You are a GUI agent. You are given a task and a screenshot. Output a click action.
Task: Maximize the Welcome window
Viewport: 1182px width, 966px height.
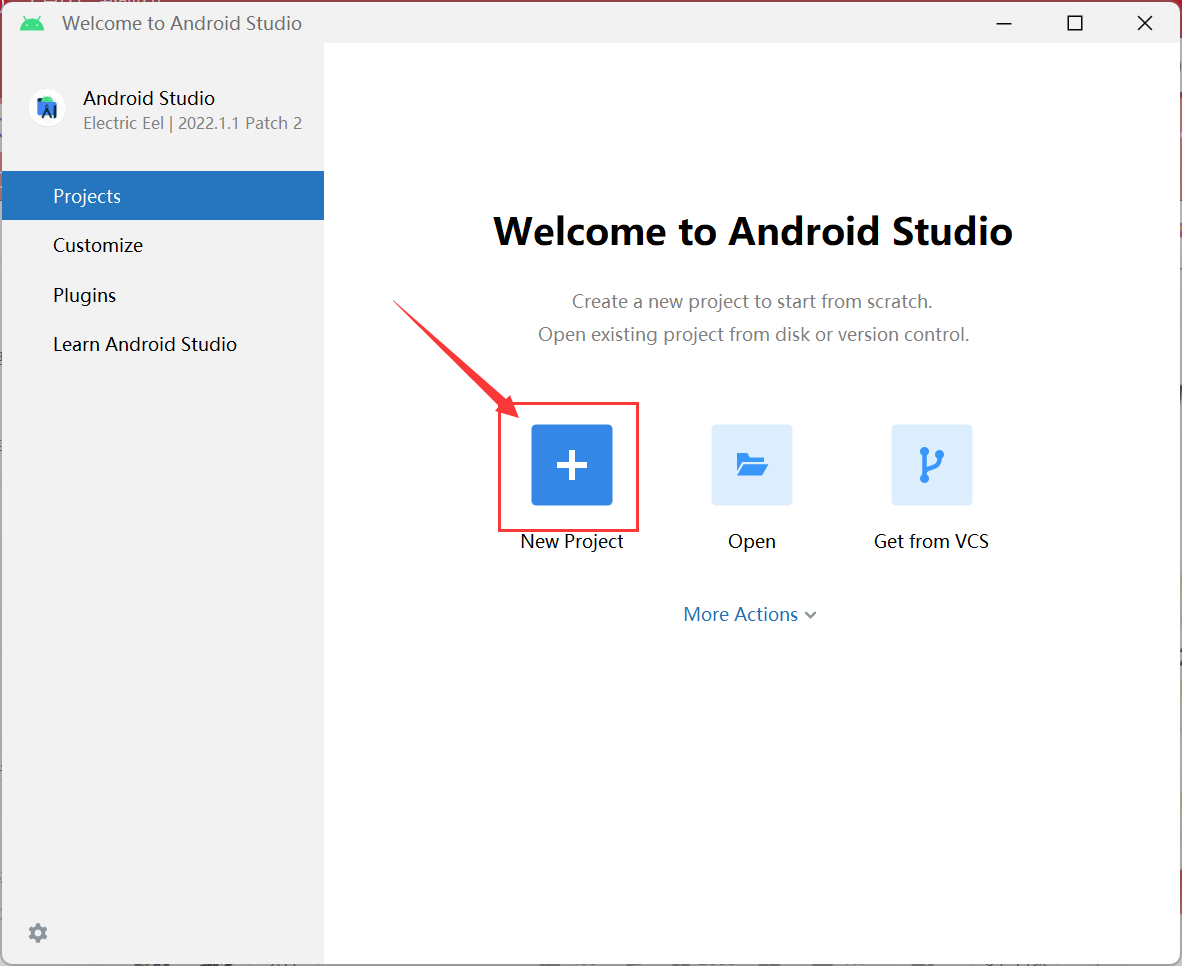[x=1075, y=23]
